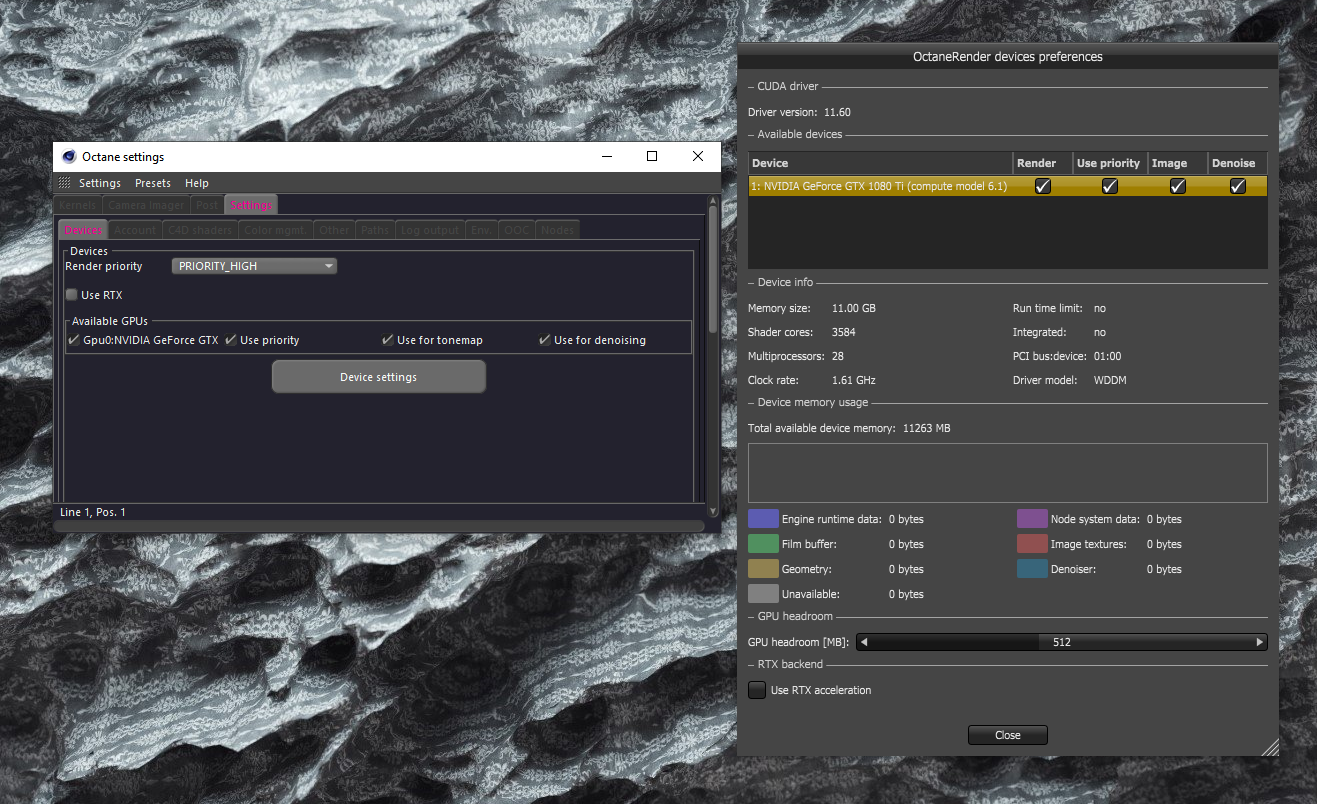Click the Driver version 11.60 value
Image resolution: width=1317 pixels, height=804 pixels.
coord(837,112)
